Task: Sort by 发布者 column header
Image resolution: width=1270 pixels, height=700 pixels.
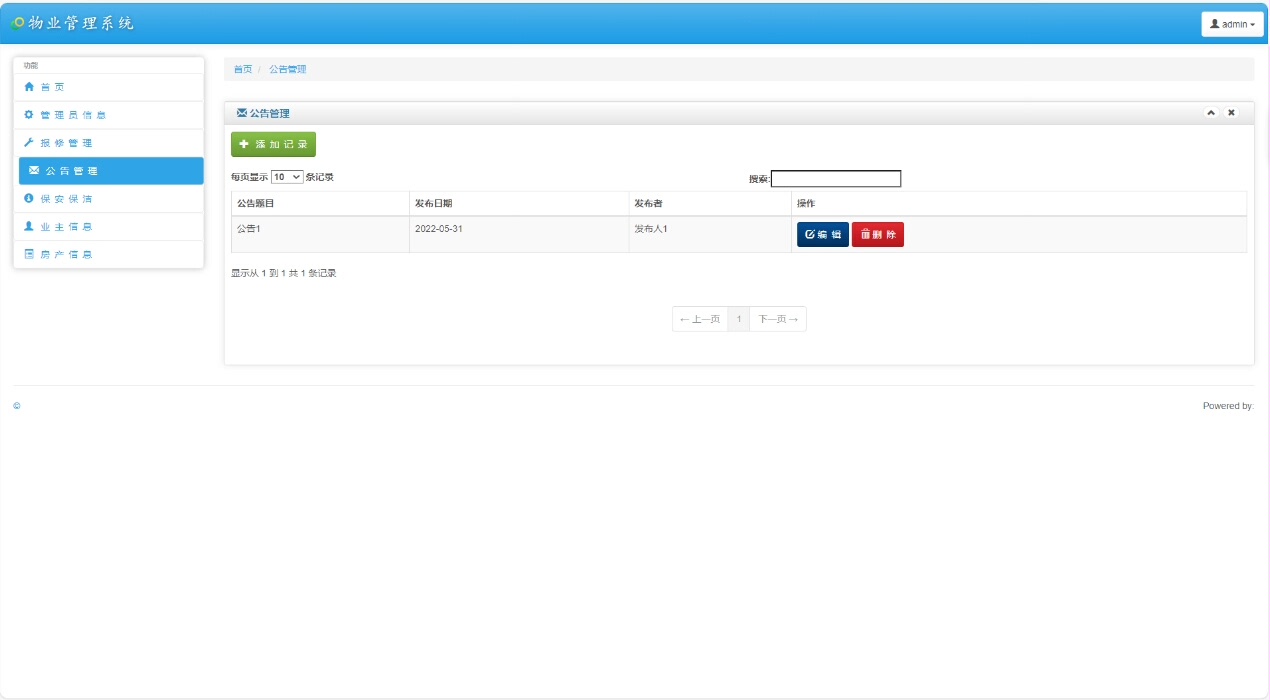Action: tap(710, 204)
